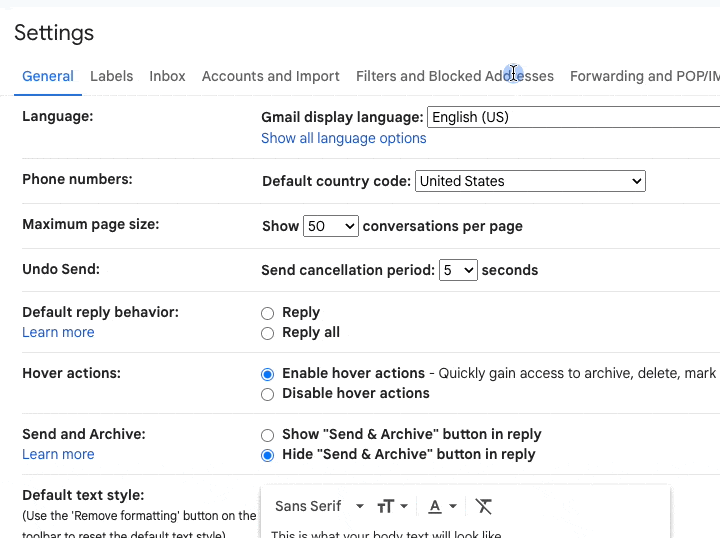
Task: Open the Accounts and Import tab
Action: [x=270, y=76]
